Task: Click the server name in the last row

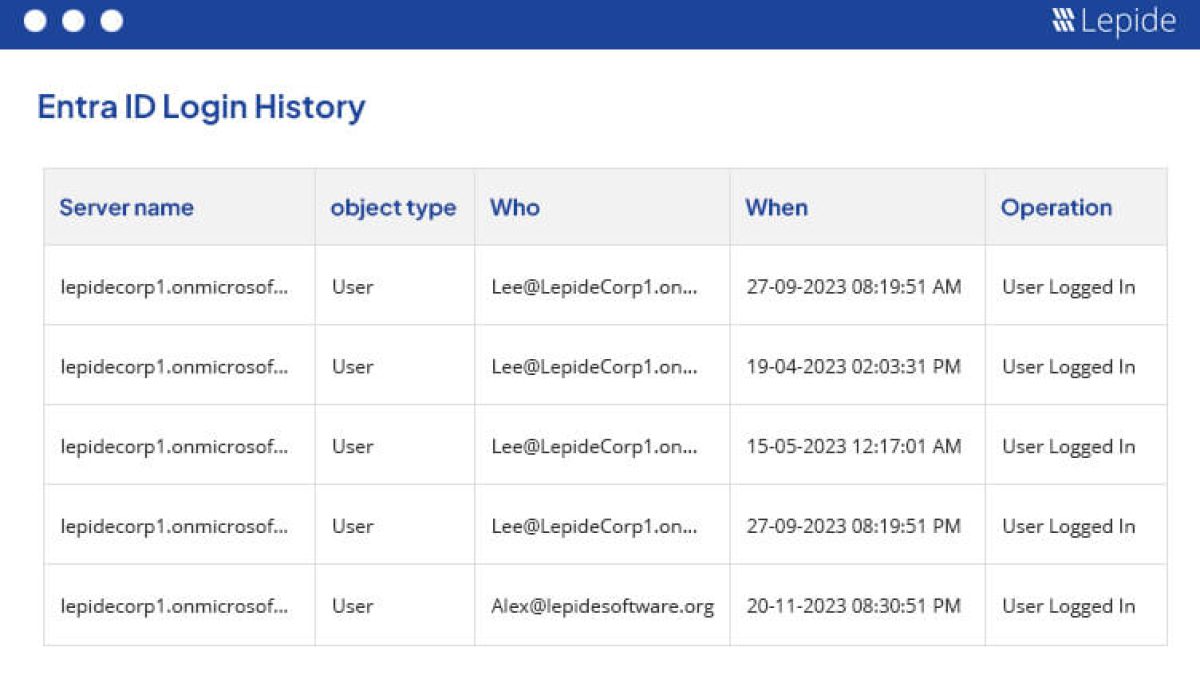Action: (x=174, y=606)
